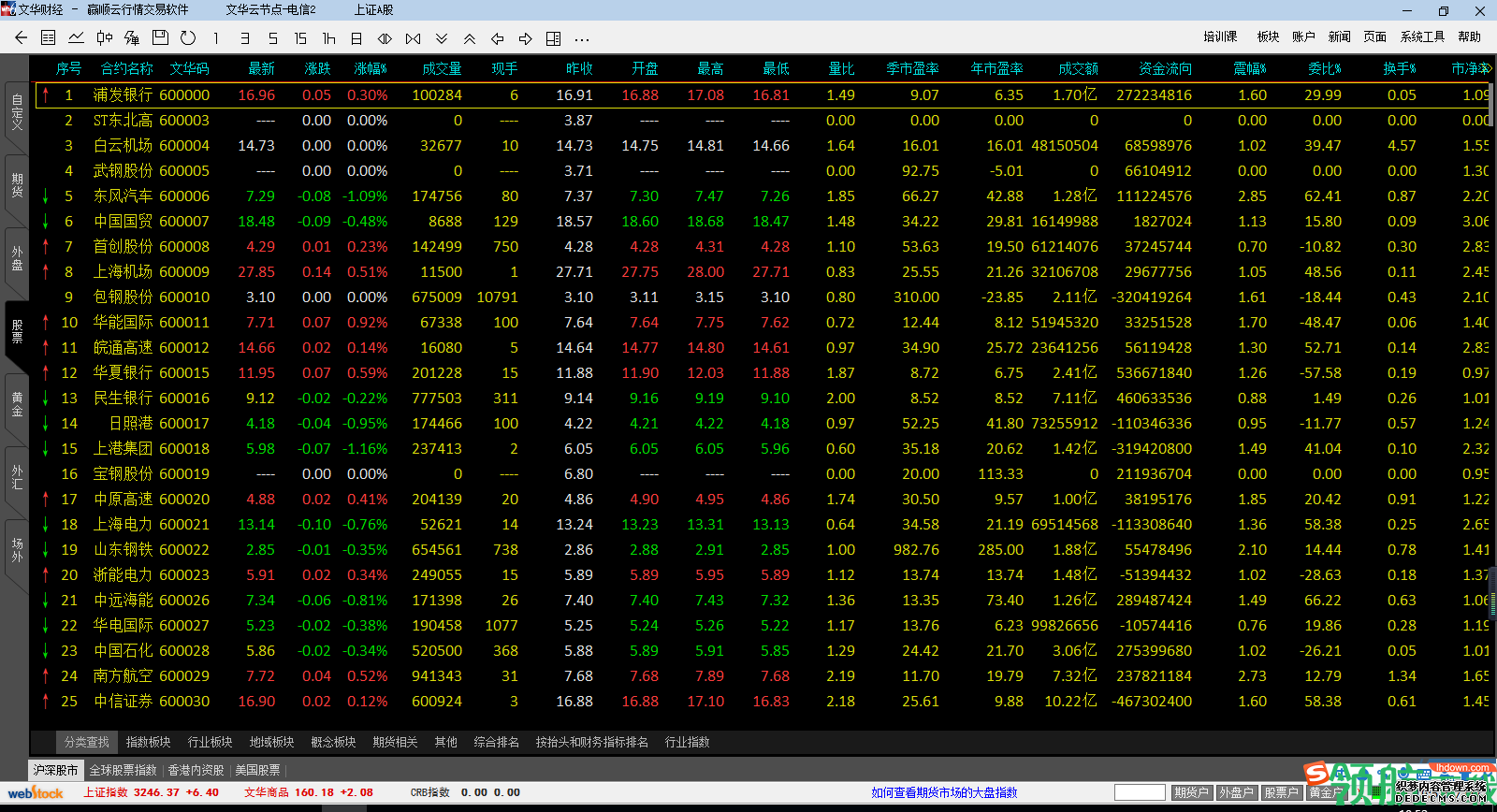Viewport: 1497px width, 812px height.
Task: Select the 外盘 sidebar tab
Action: click(16, 258)
